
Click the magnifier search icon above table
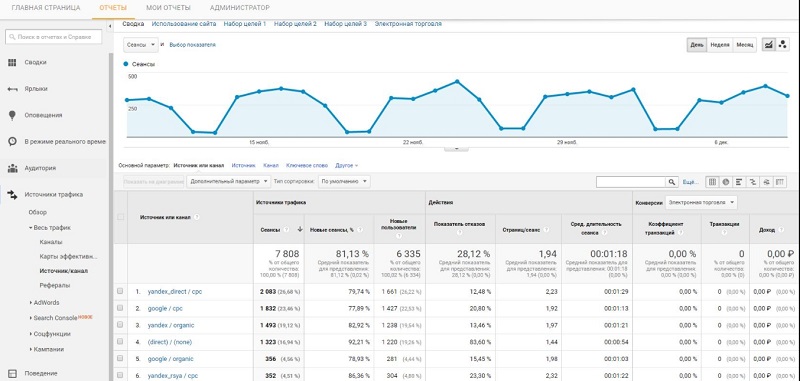[x=672, y=182]
